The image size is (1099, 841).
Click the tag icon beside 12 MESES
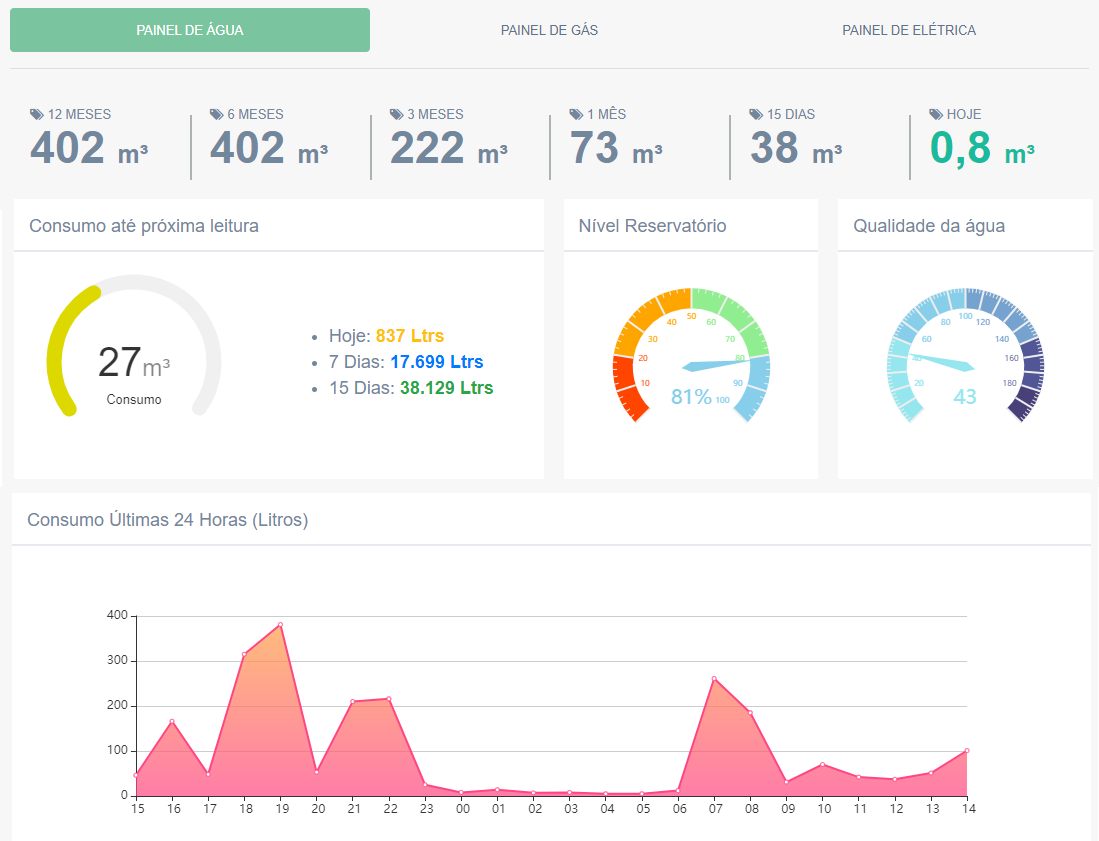click(37, 115)
